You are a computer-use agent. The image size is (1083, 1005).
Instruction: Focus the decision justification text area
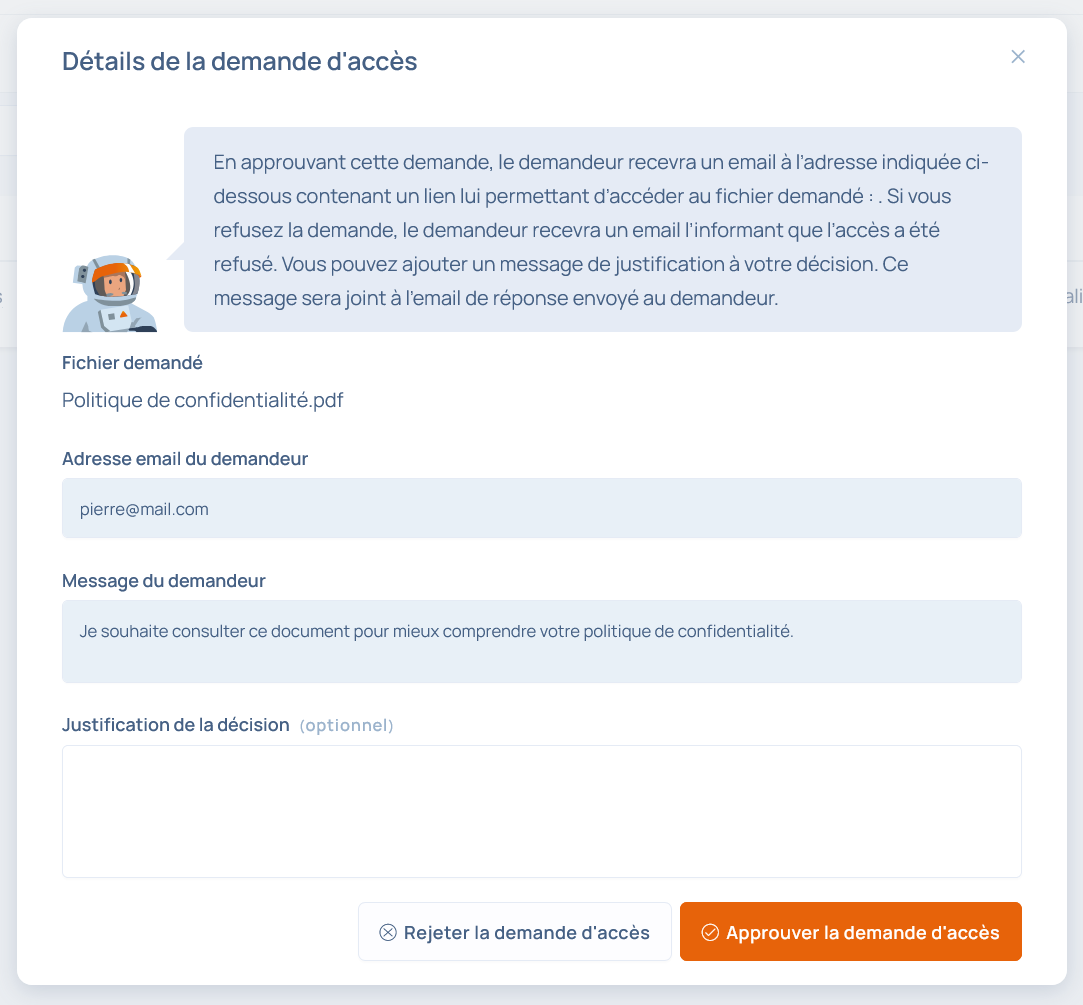(541, 811)
